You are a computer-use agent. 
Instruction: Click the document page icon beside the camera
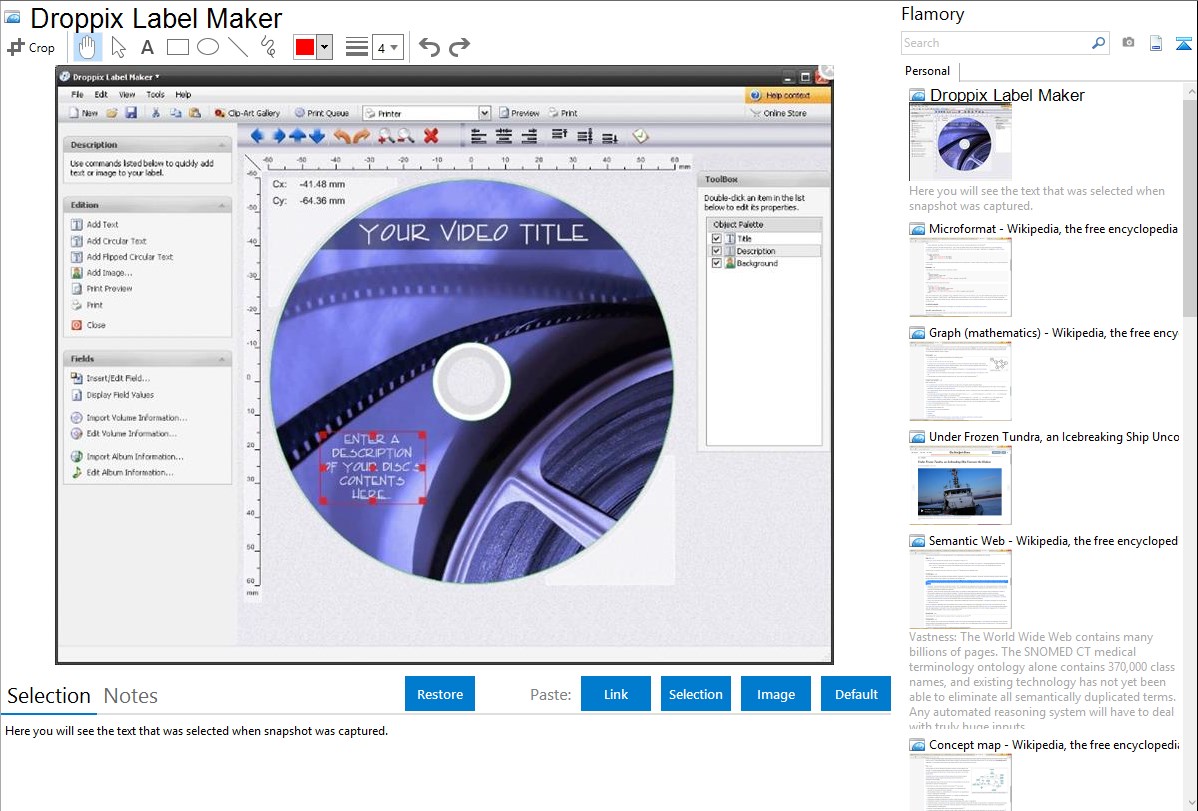point(1156,43)
